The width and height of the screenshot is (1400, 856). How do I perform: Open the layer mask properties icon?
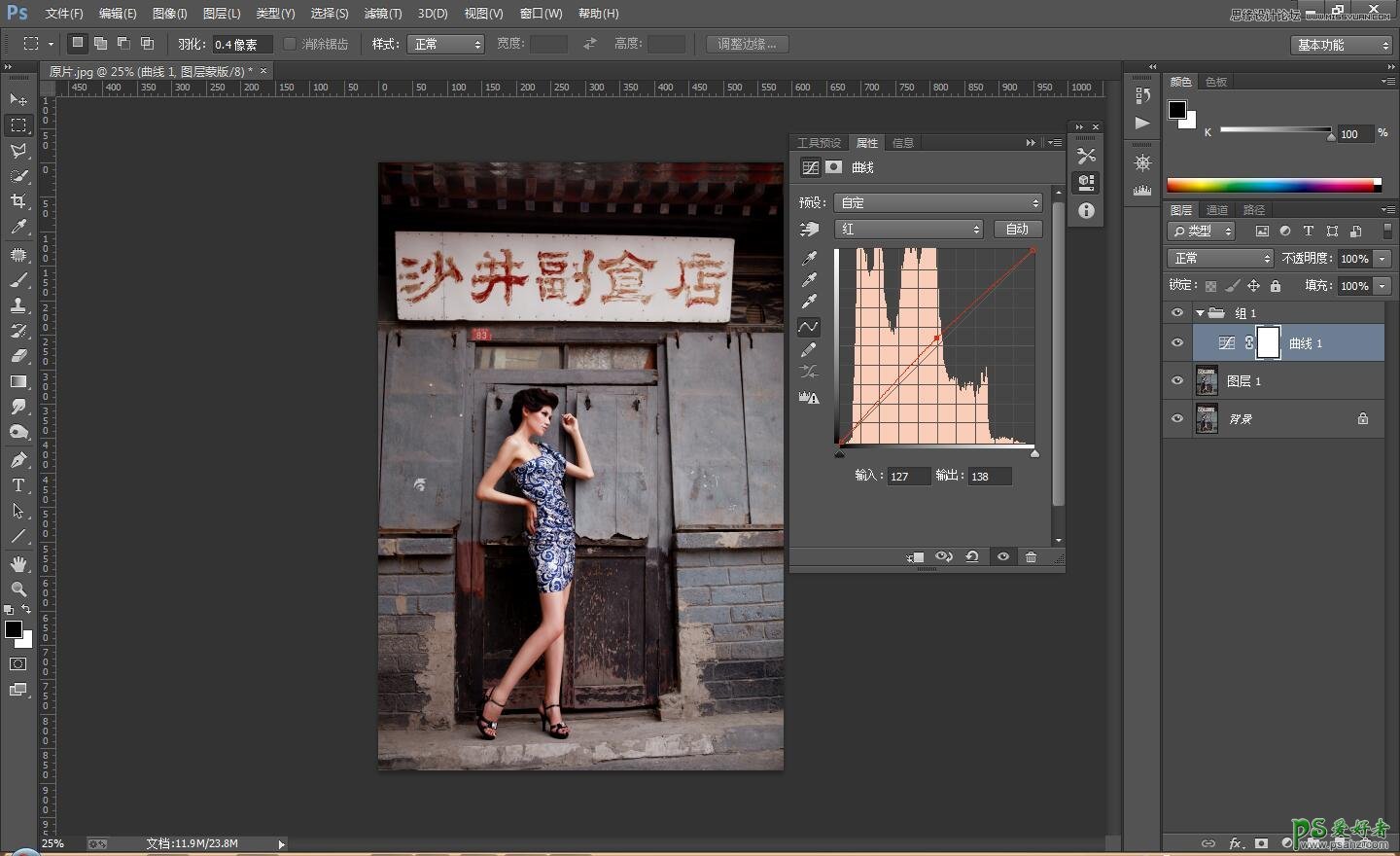(x=834, y=167)
